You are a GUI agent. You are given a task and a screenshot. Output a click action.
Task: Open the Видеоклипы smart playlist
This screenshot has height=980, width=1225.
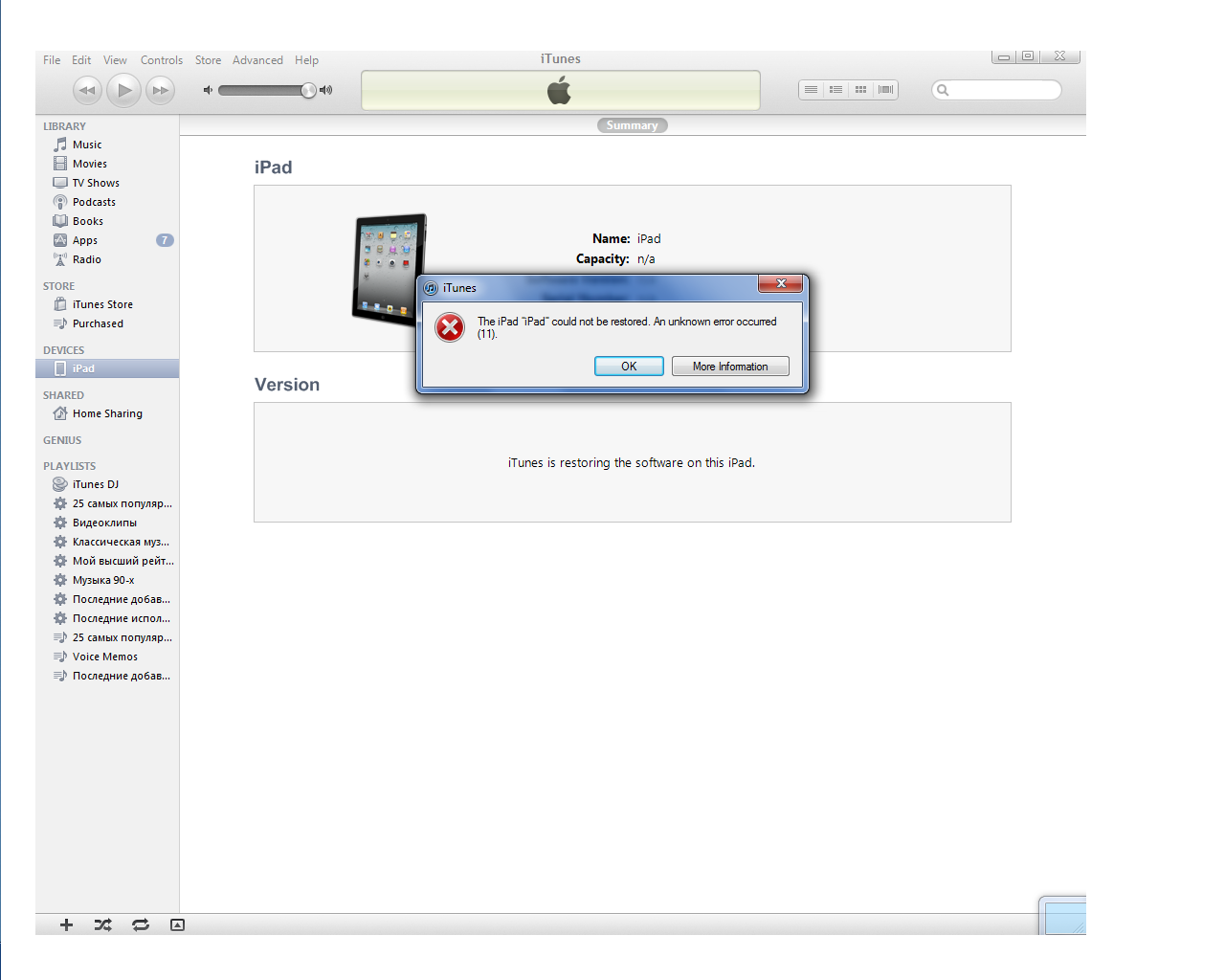[x=104, y=523]
